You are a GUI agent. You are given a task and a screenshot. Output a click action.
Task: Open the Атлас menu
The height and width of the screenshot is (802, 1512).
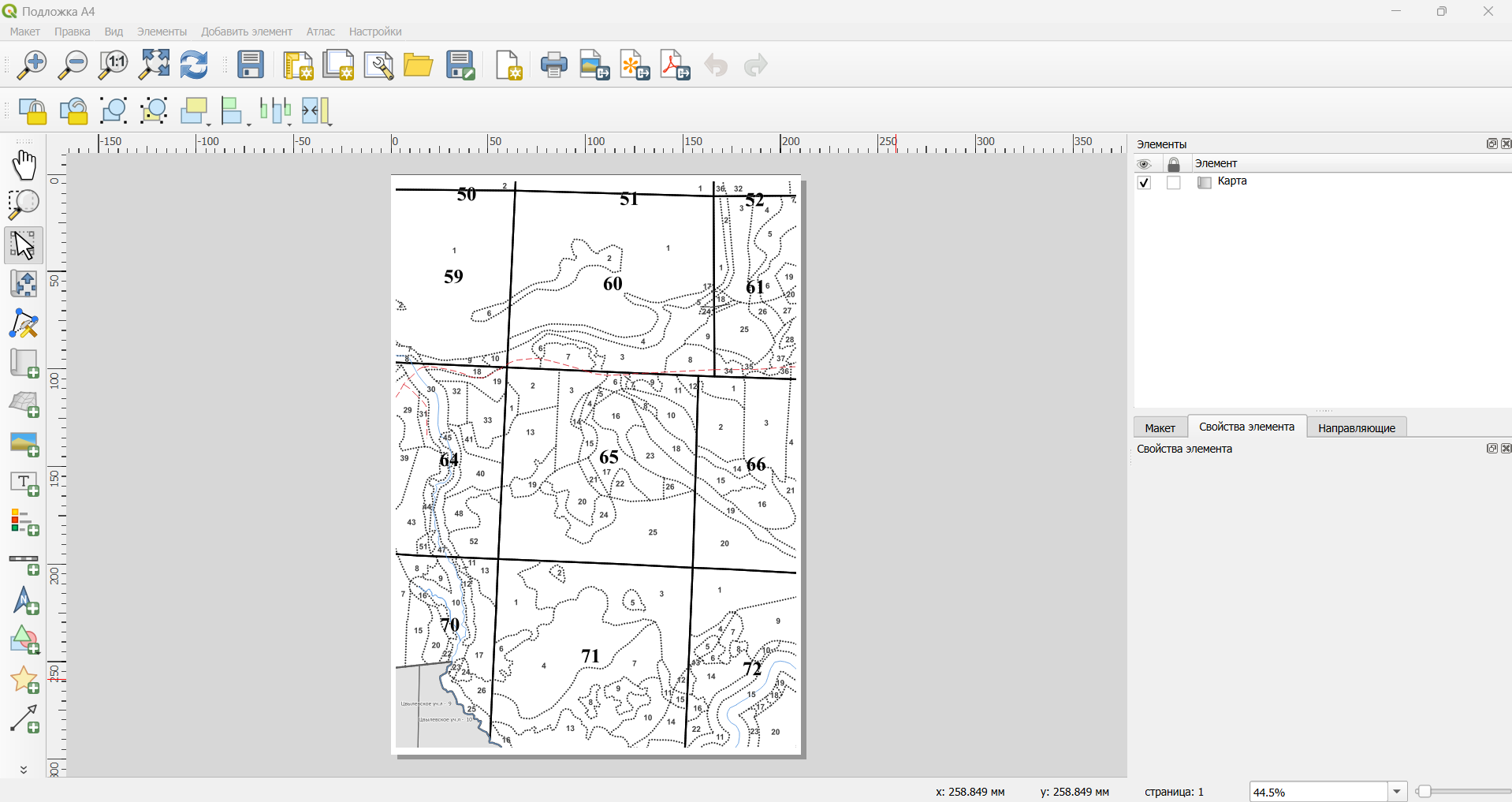point(320,32)
